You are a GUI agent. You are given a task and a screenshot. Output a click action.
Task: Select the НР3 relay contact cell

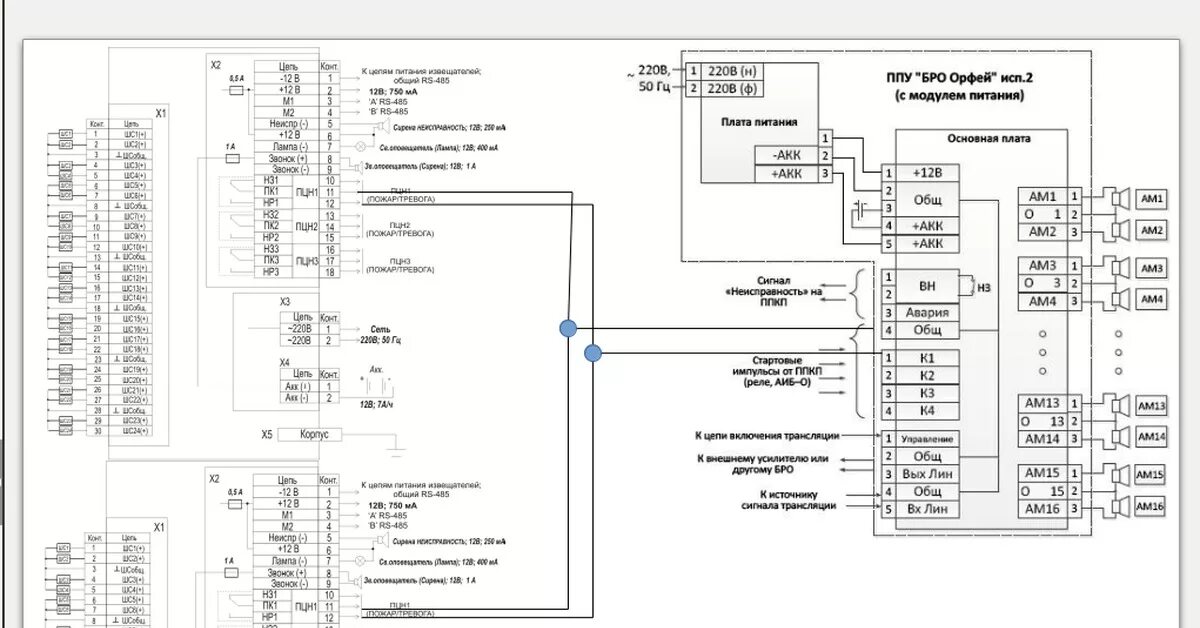tap(271, 272)
